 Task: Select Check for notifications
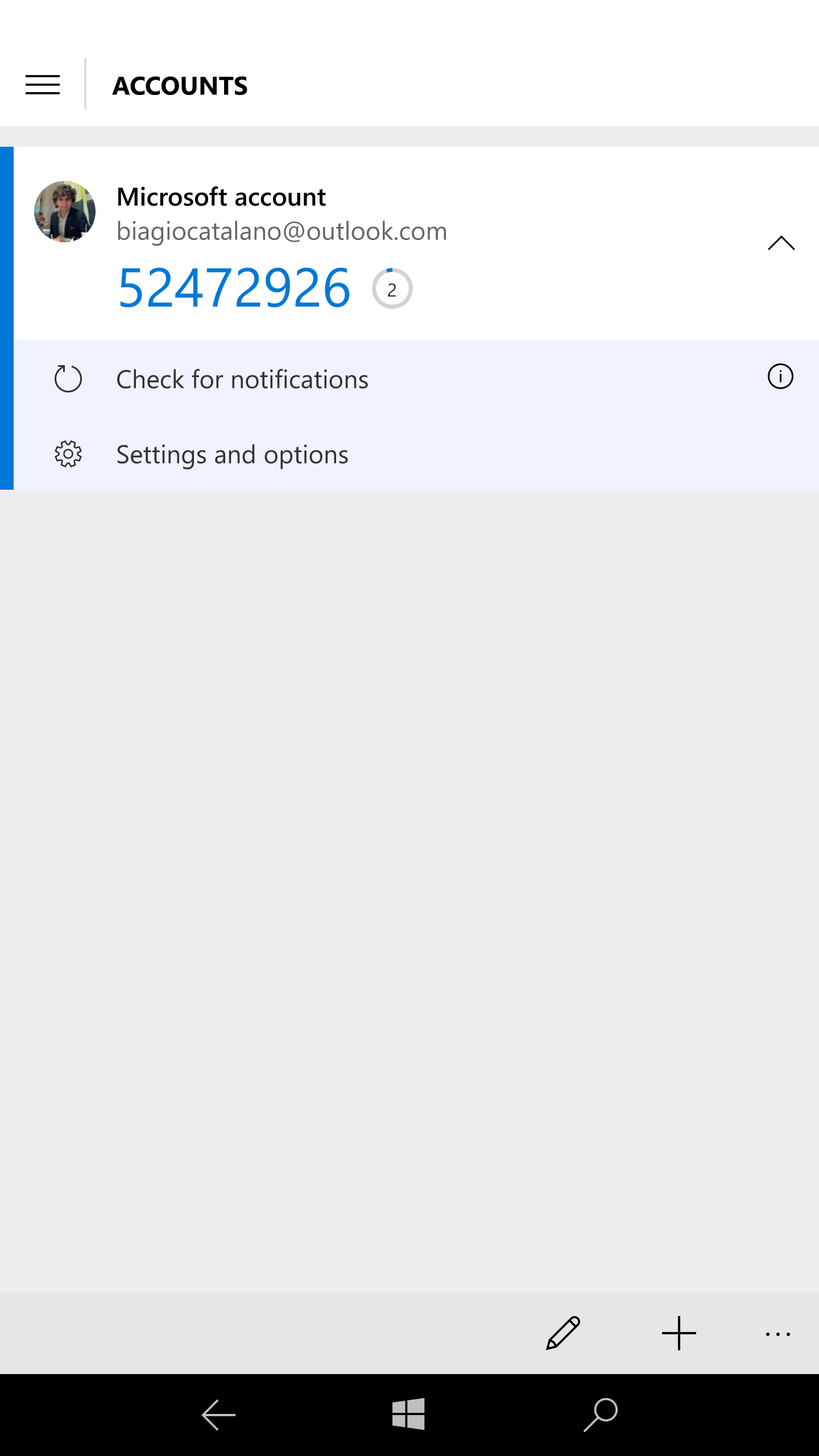click(x=242, y=379)
